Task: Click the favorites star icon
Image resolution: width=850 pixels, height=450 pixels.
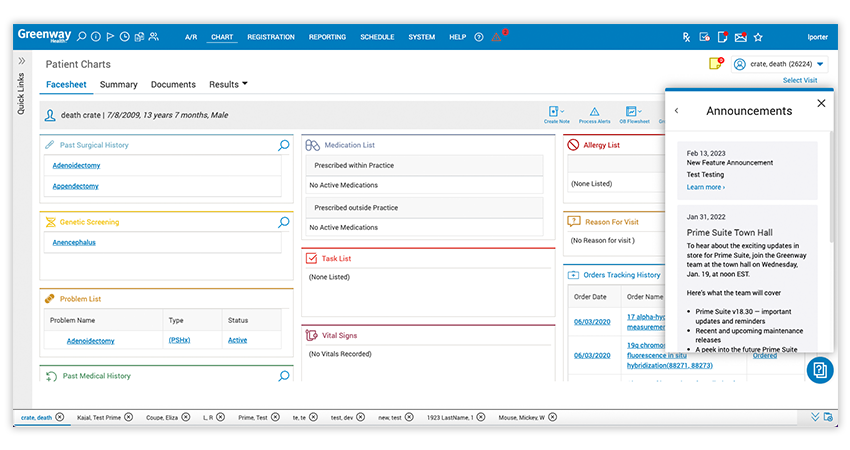Action: coord(758,37)
